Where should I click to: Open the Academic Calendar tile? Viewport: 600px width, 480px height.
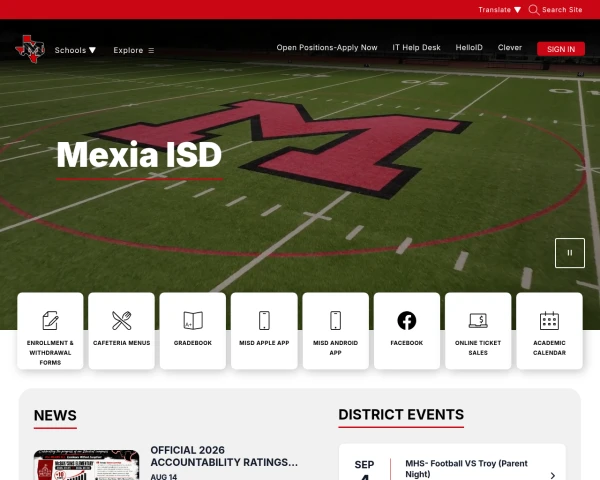point(549,331)
